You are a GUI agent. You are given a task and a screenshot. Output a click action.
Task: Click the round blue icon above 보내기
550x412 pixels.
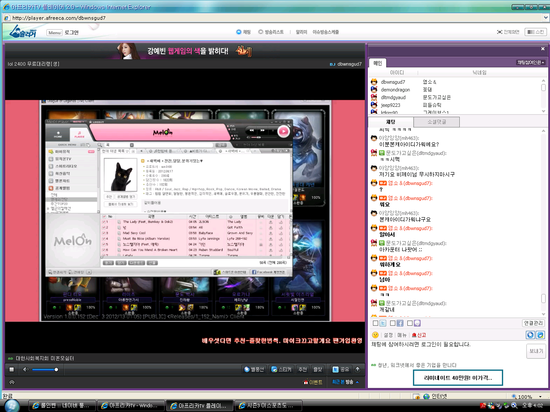[530, 335]
